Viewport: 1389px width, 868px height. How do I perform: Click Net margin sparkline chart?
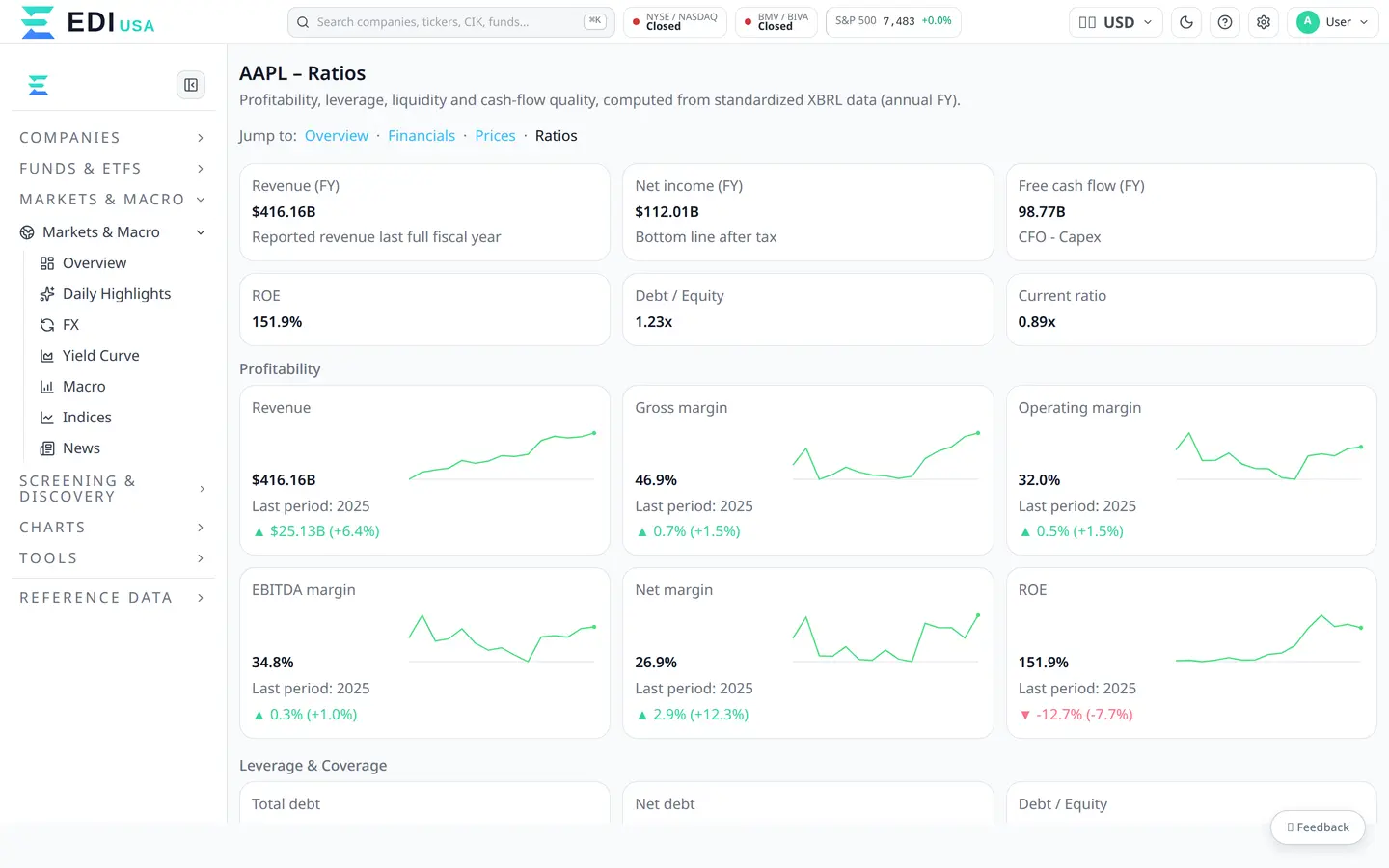coord(886,638)
